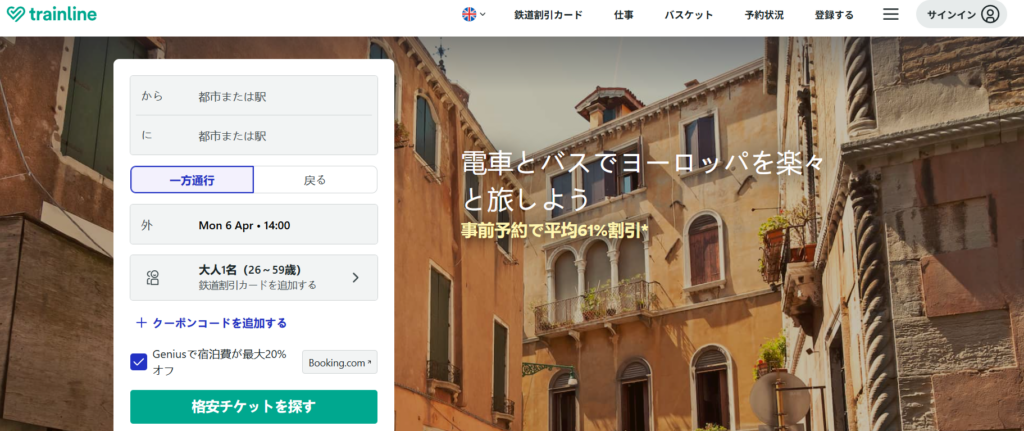Open 鉄道割引カード menu item
Viewport: 1024px width, 431px height.
[x=548, y=15]
